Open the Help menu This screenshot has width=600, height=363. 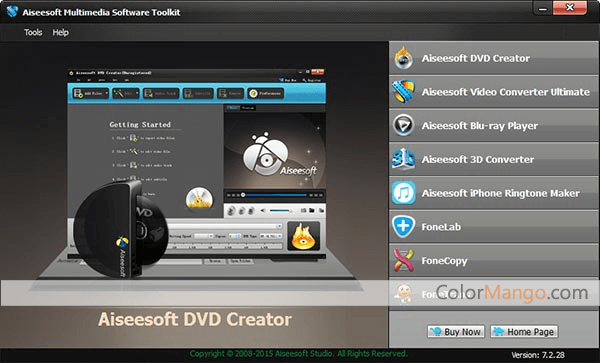pos(60,33)
